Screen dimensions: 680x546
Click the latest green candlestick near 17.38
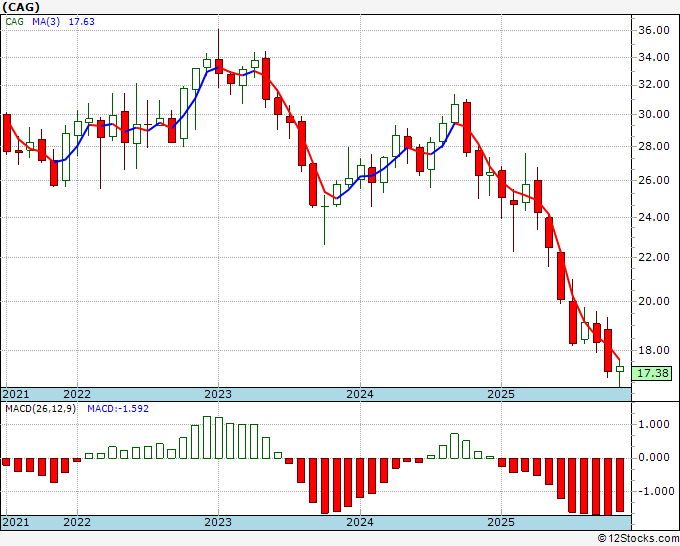pyautogui.click(x=620, y=369)
